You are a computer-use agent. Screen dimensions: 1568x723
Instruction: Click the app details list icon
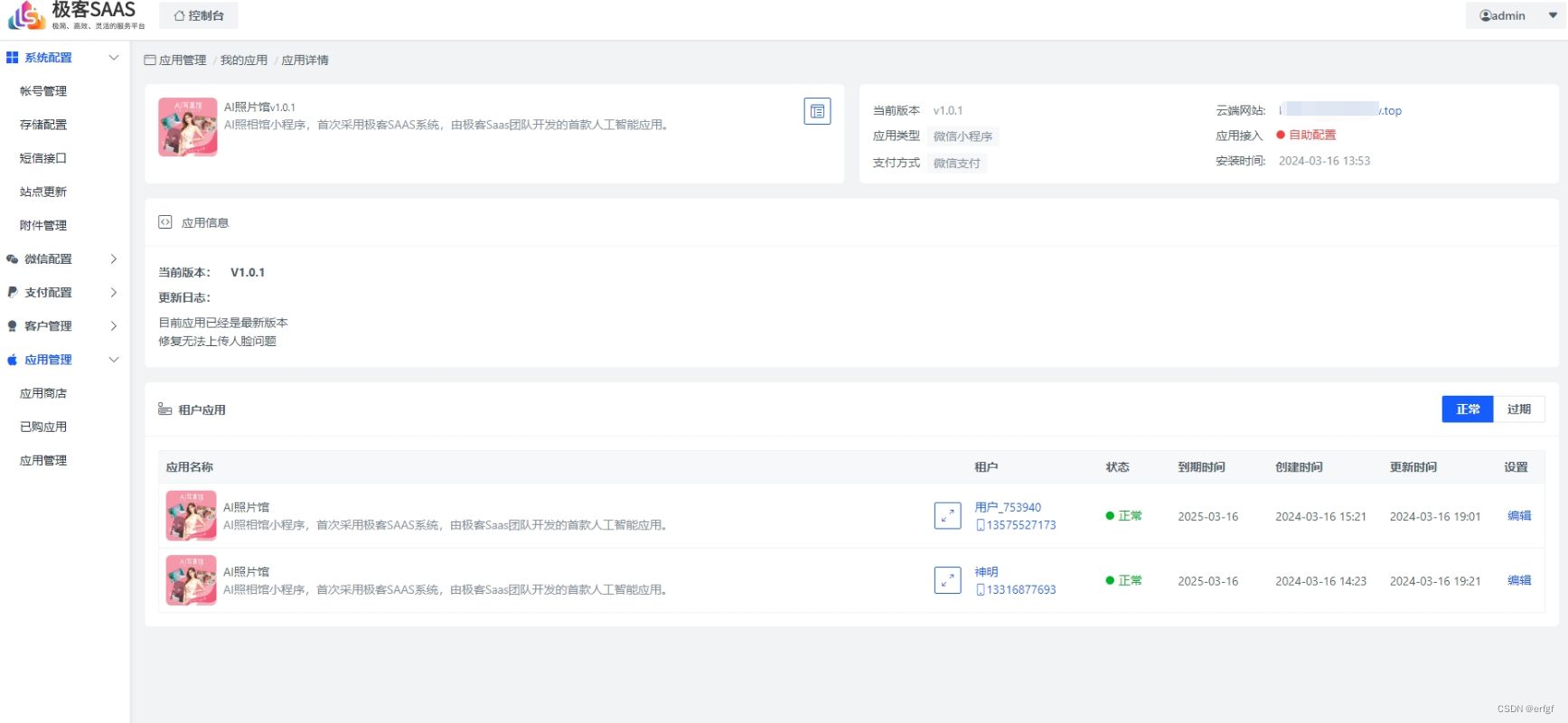point(817,111)
